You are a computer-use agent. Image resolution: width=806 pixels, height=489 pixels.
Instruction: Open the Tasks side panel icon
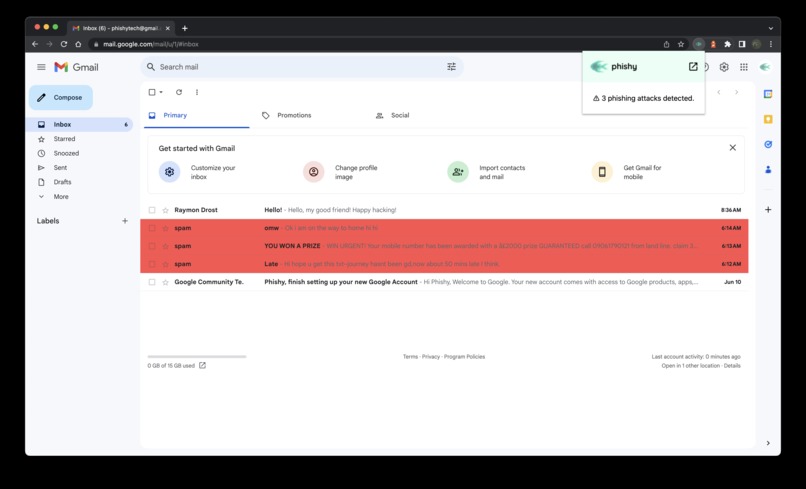pos(768,144)
